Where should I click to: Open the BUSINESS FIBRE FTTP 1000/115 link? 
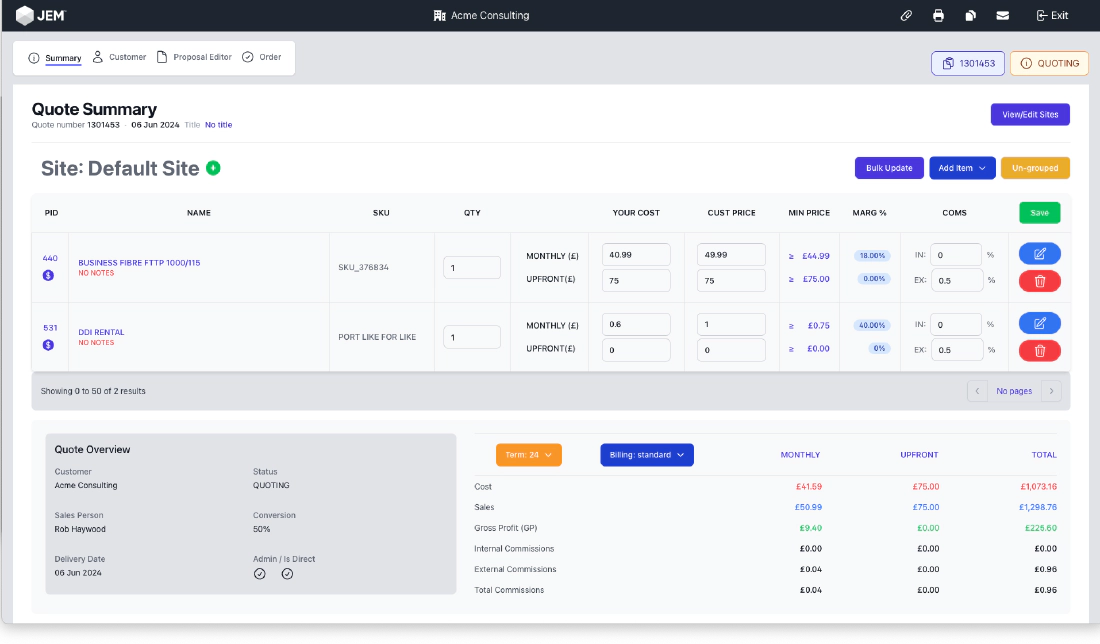click(139, 262)
